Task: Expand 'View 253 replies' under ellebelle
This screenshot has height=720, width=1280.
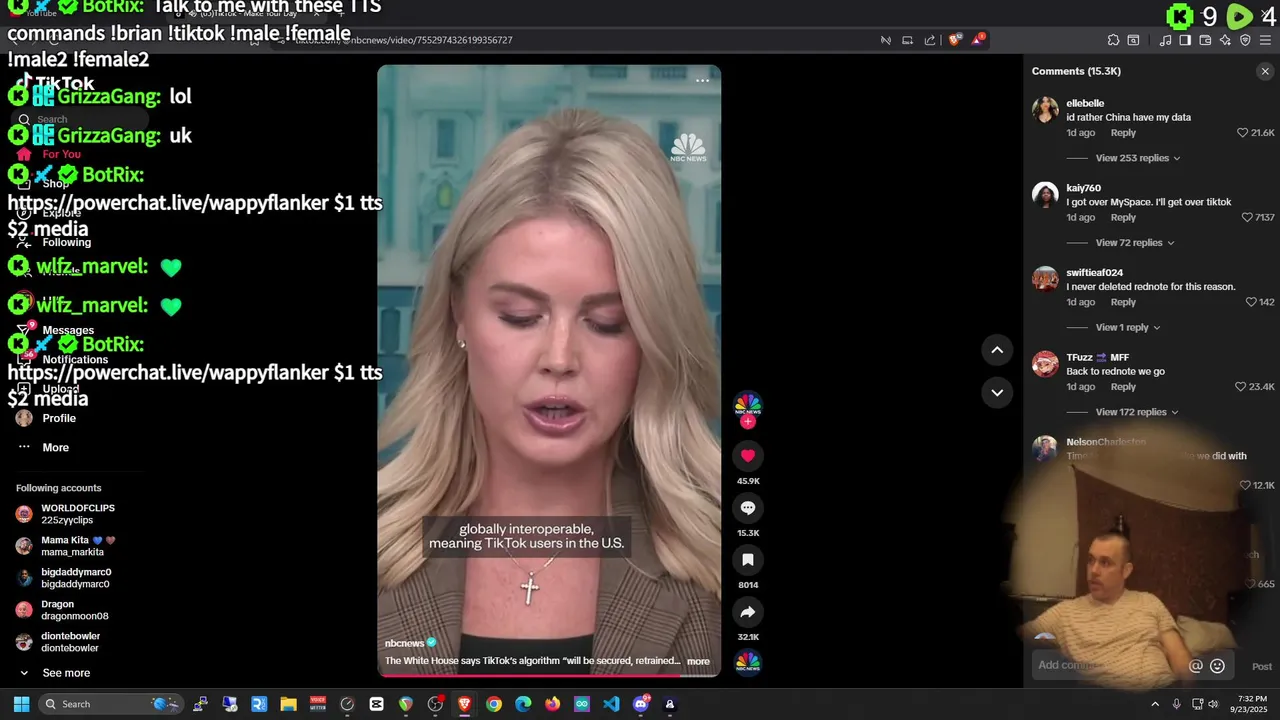Action: click(x=1138, y=158)
